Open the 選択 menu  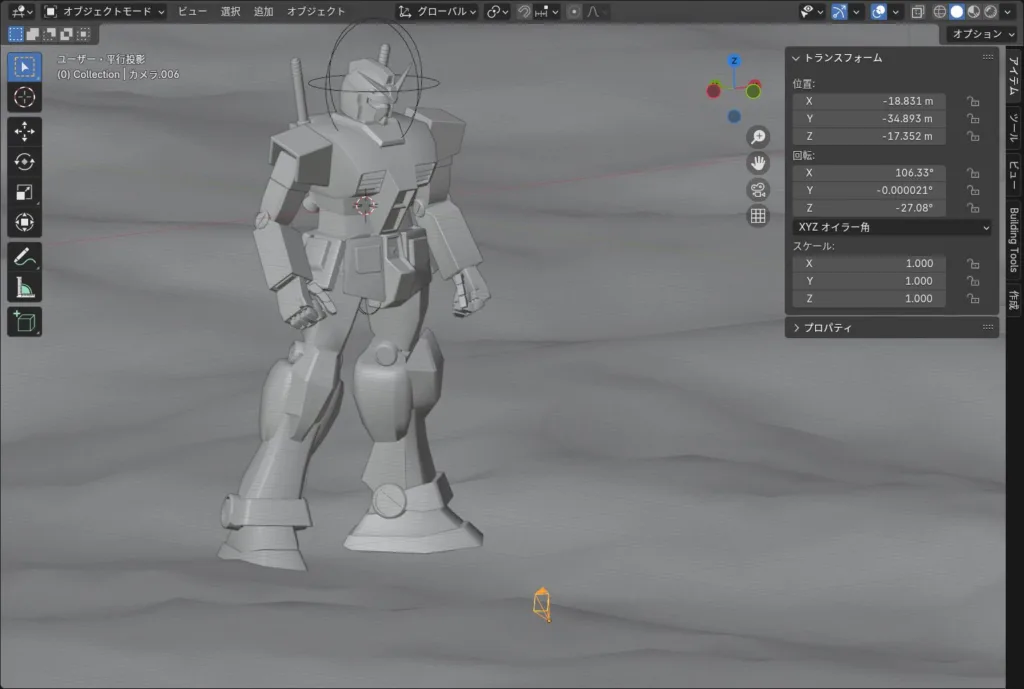230,11
